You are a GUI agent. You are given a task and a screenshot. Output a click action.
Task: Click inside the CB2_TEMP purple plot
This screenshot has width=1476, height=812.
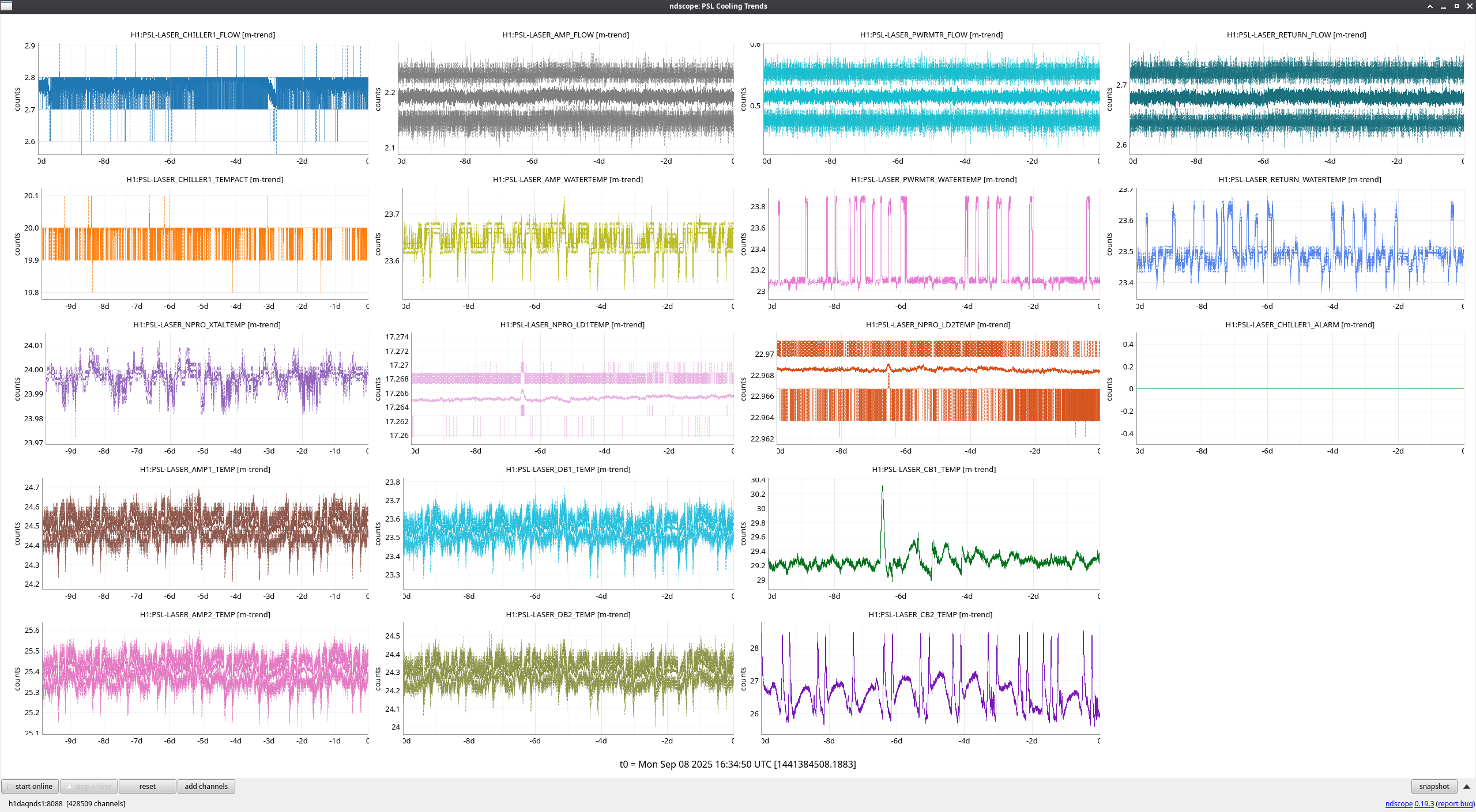click(930, 680)
